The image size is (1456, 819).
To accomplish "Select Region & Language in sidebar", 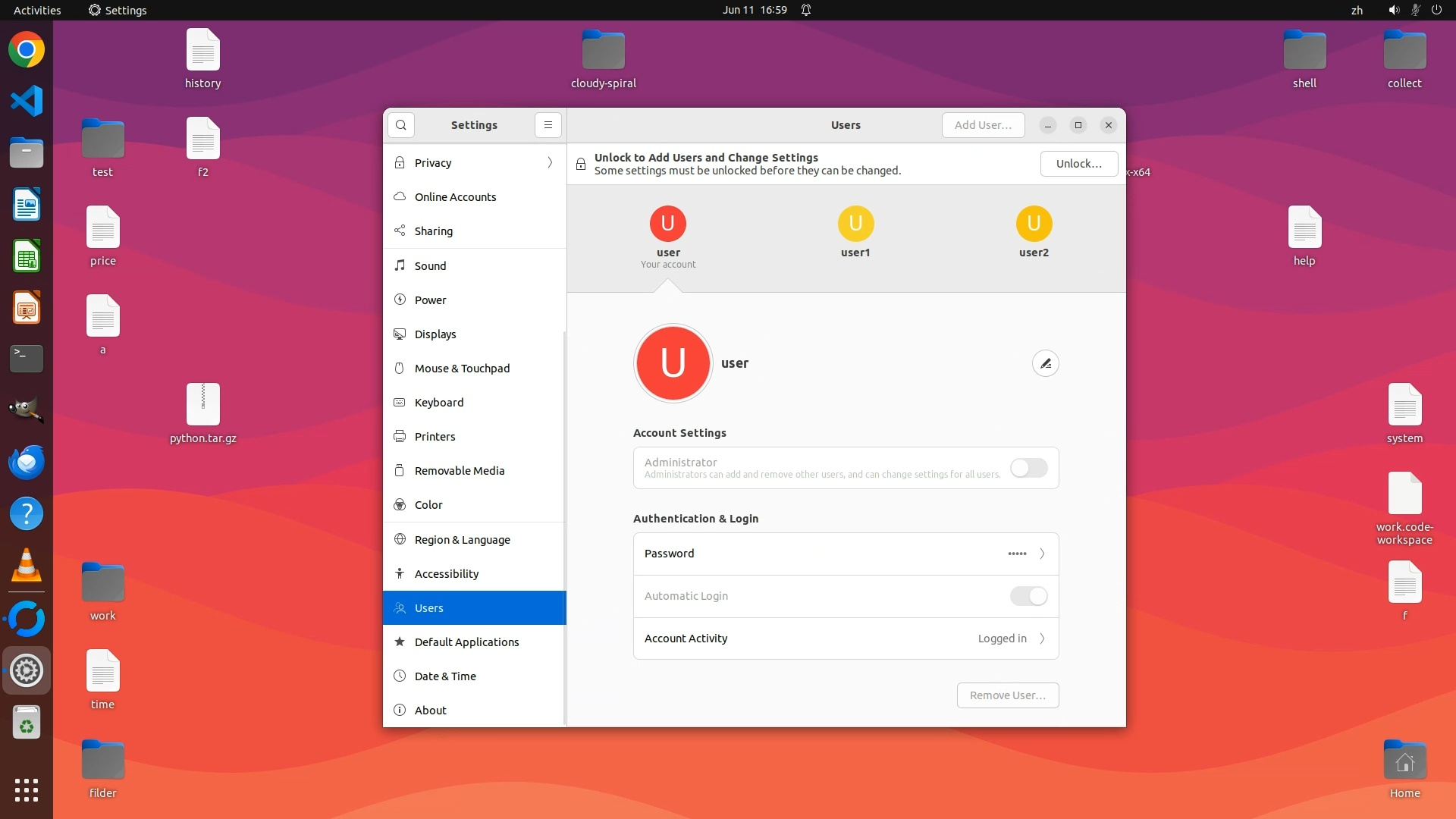I will click(462, 540).
